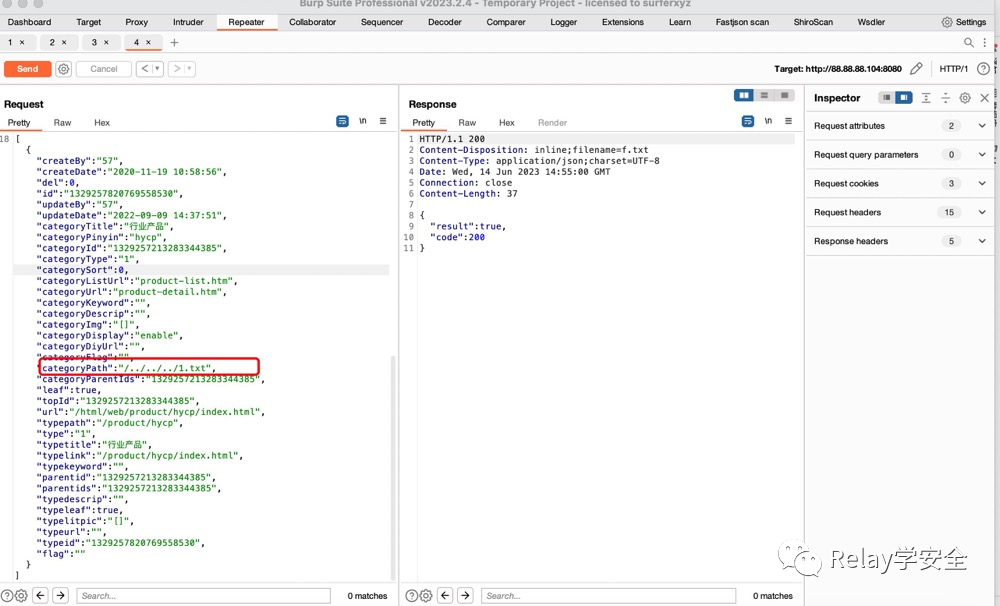Open Burp Settings

pyautogui.click(x=964, y=22)
